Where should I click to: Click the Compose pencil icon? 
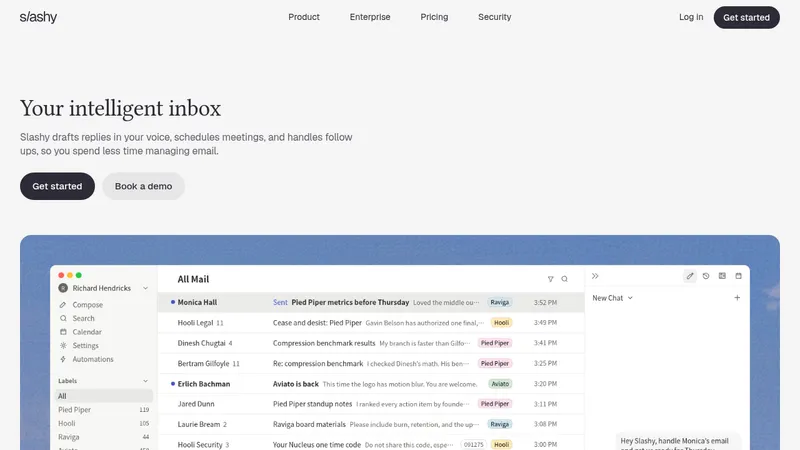[x=63, y=305]
